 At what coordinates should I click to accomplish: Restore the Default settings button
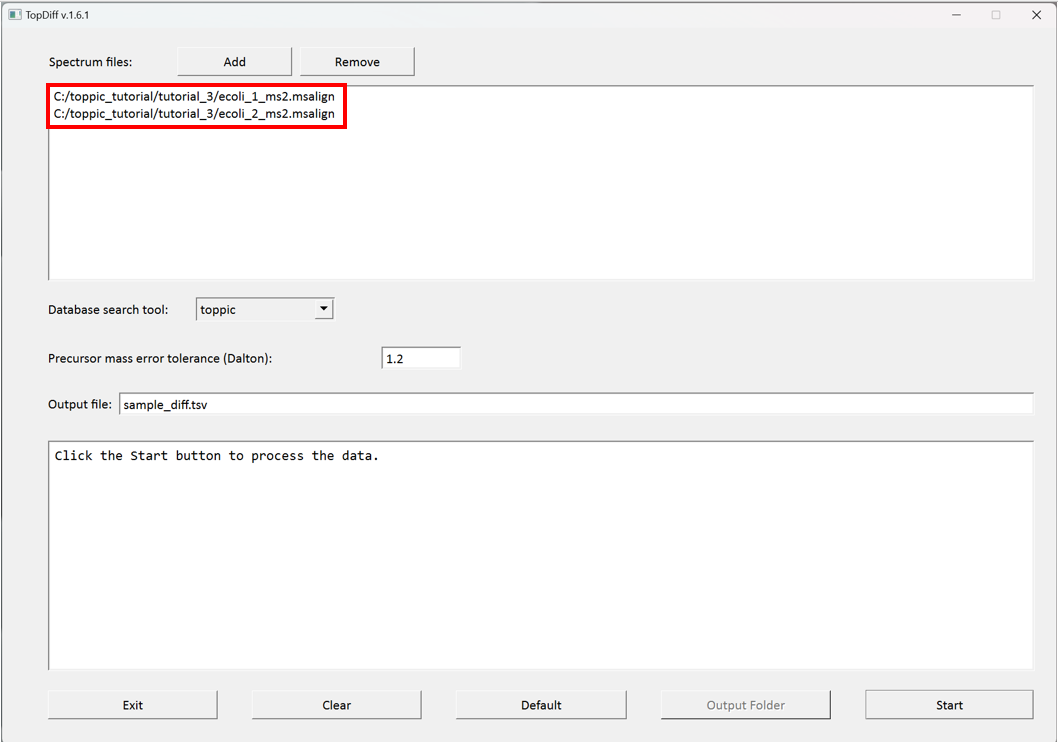[541, 705]
